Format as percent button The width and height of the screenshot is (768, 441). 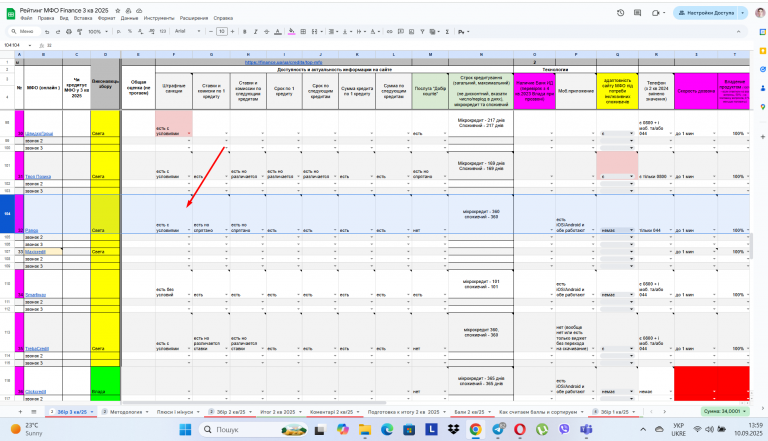pyautogui.click(x=130, y=31)
